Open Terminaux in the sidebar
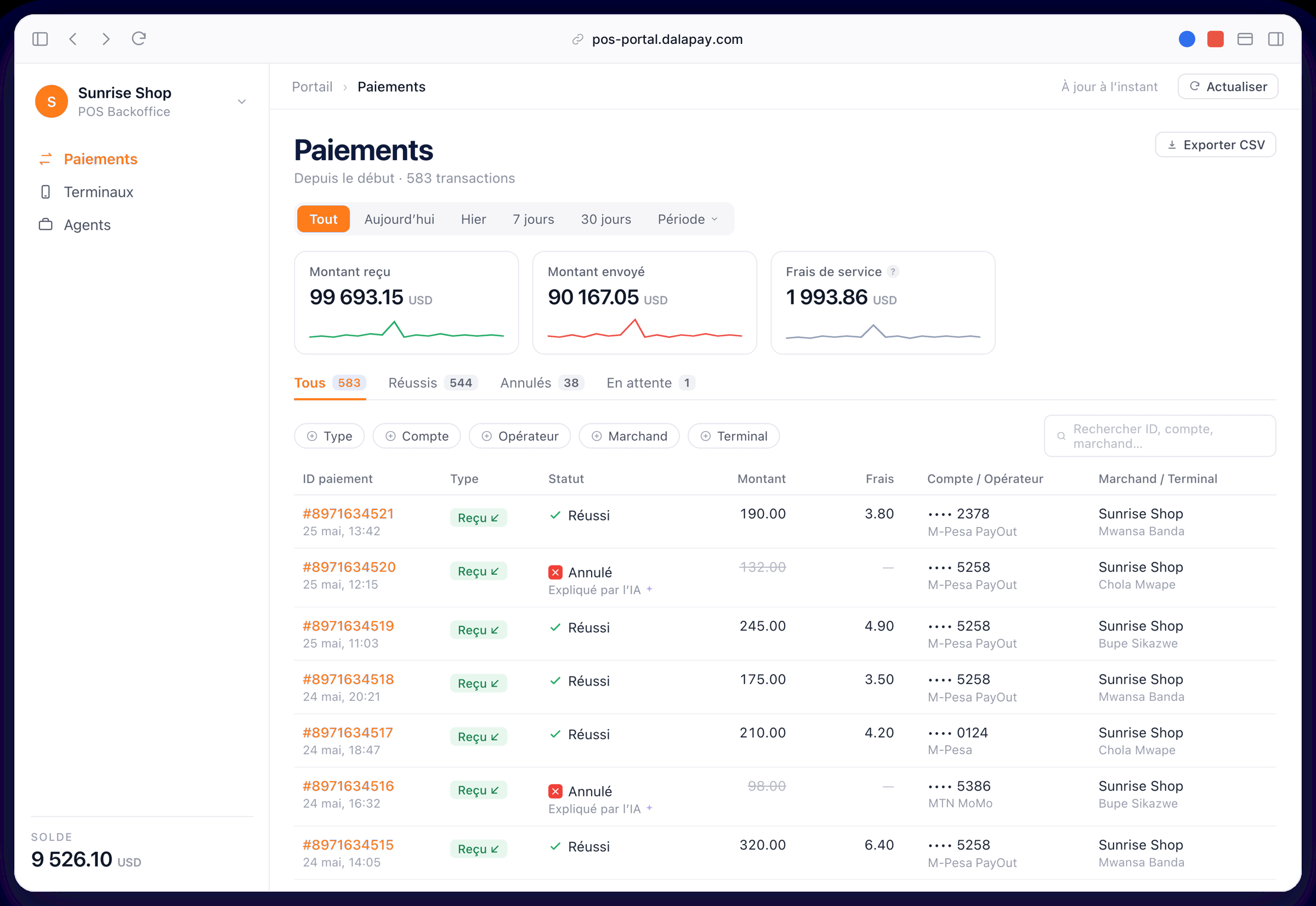This screenshot has height=906, width=1316. point(98,192)
